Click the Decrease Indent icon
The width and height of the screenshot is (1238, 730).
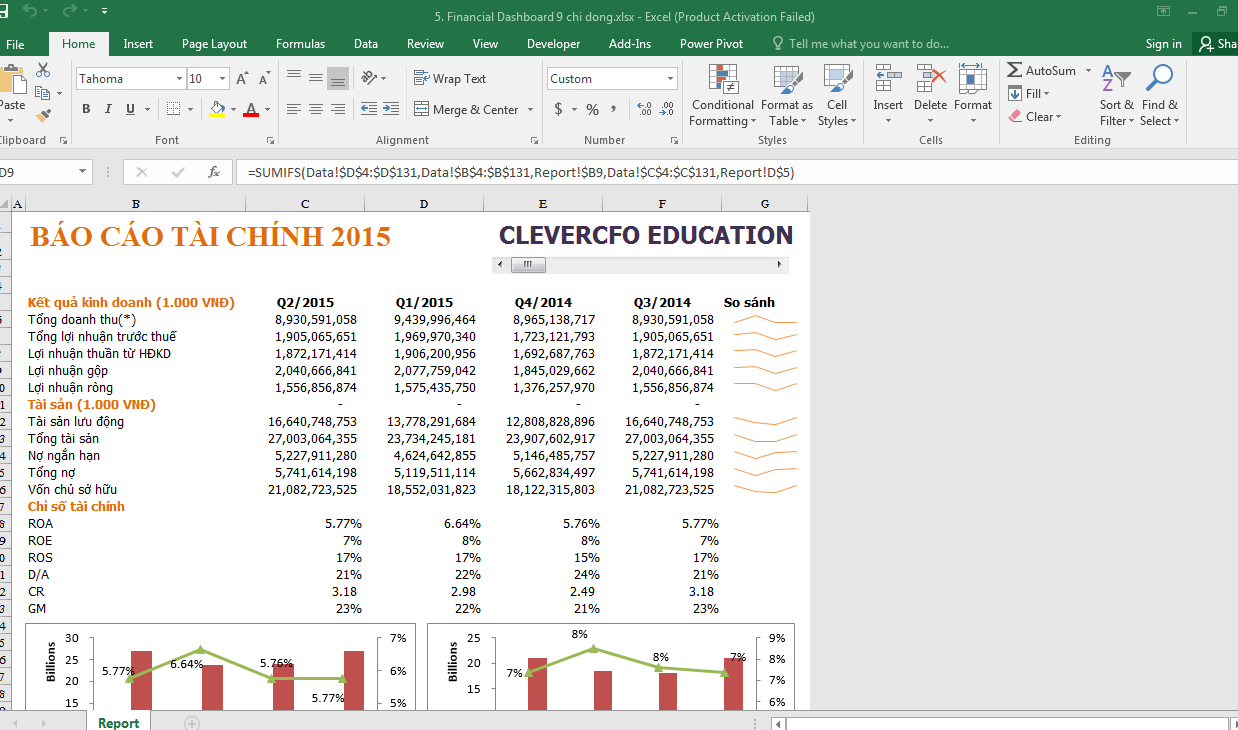pos(368,109)
